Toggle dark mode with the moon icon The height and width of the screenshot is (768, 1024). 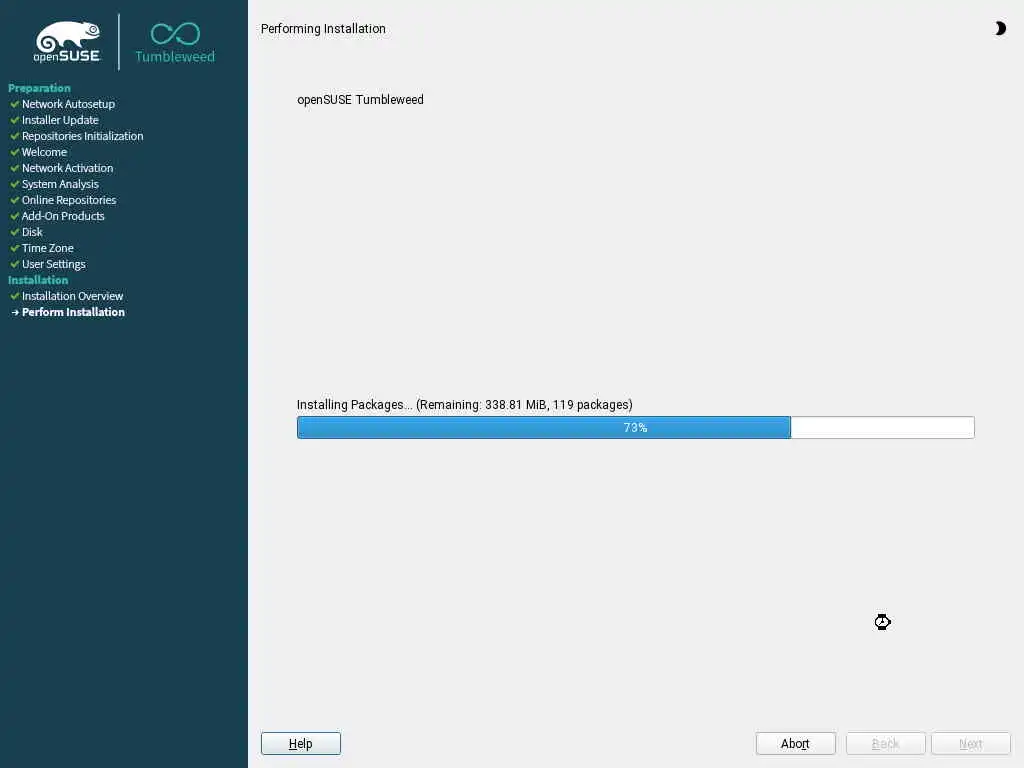tap(1000, 28)
